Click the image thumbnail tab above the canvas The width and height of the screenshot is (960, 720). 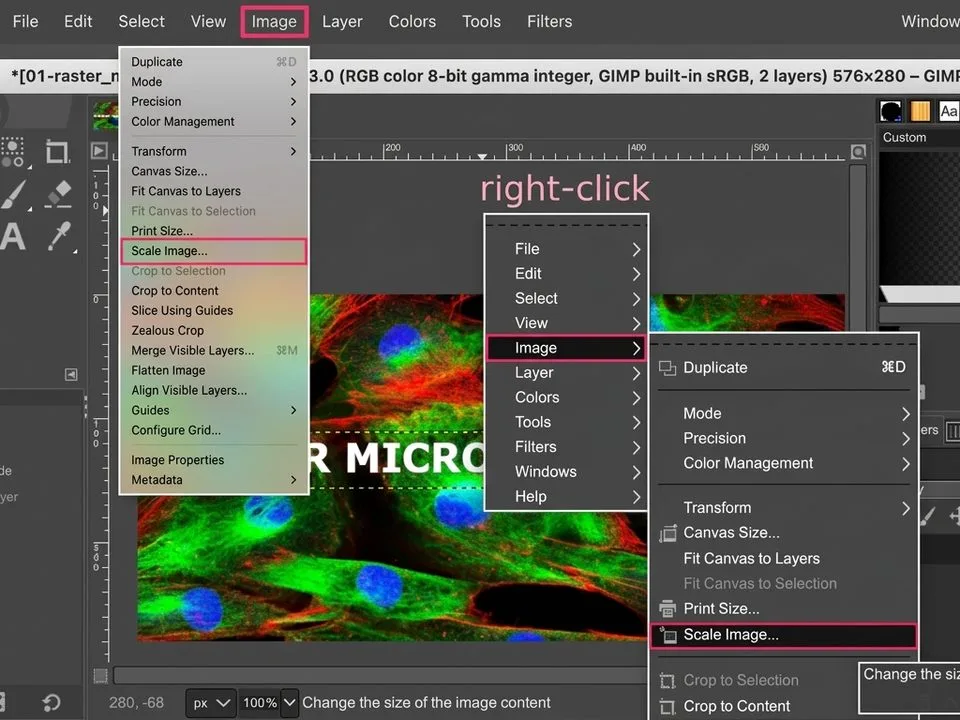pyautogui.click(x=105, y=115)
